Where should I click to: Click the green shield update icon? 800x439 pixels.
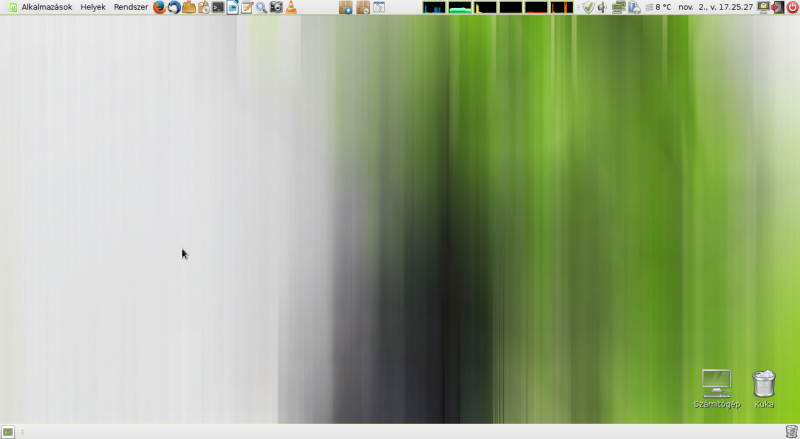click(588, 7)
